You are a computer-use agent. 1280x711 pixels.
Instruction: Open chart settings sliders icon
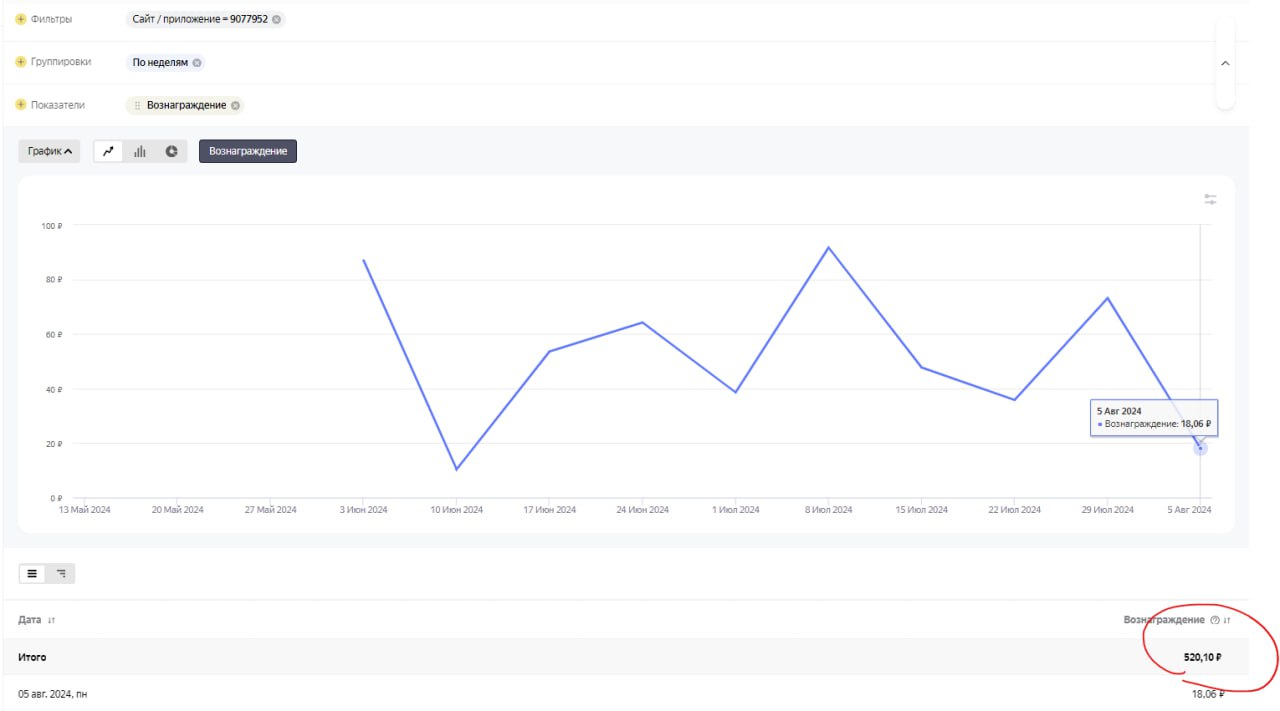click(x=1210, y=200)
